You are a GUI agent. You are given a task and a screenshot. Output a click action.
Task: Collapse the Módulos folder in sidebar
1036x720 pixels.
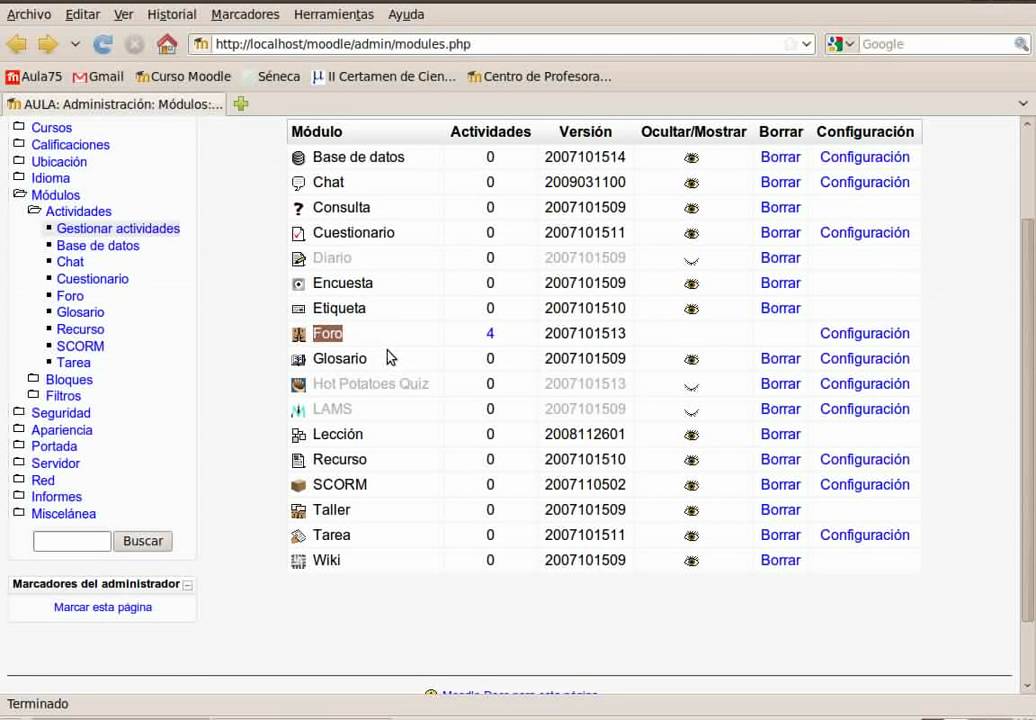20,194
